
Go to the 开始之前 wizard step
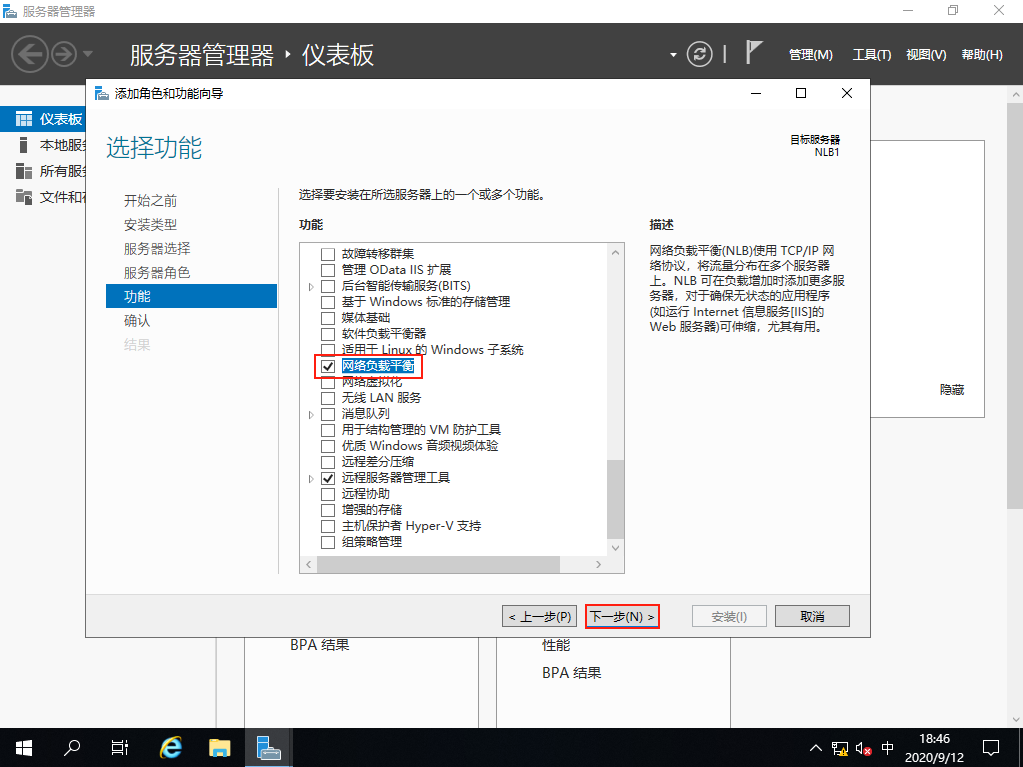[150, 201]
